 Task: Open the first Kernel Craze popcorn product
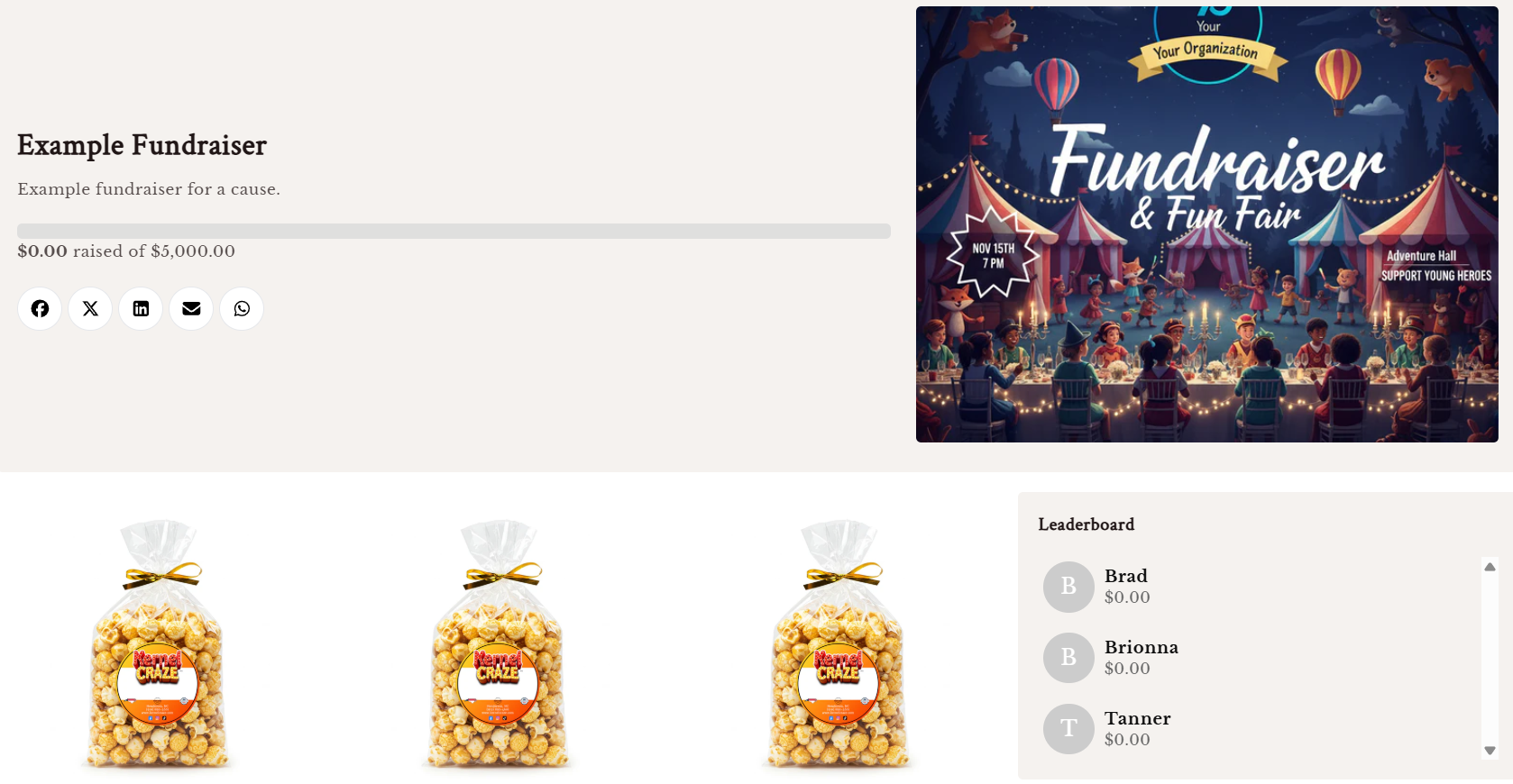(x=159, y=644)
